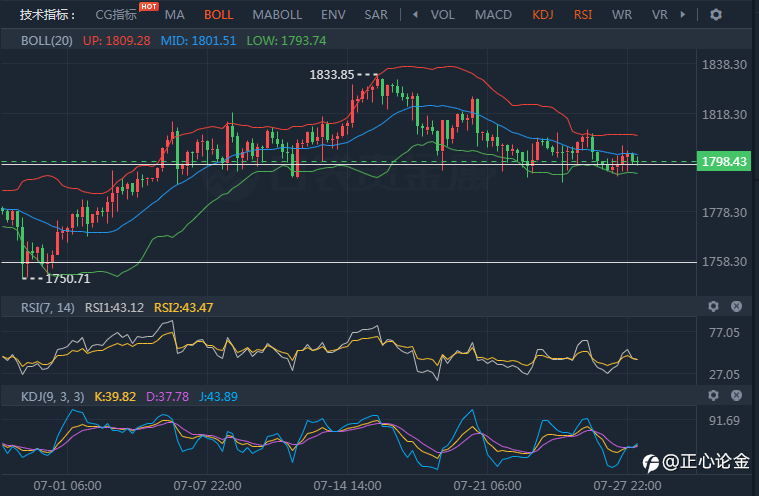759x496 pixels.
Task: Click right arrow after VR indicator
Action: pos(683,15)
